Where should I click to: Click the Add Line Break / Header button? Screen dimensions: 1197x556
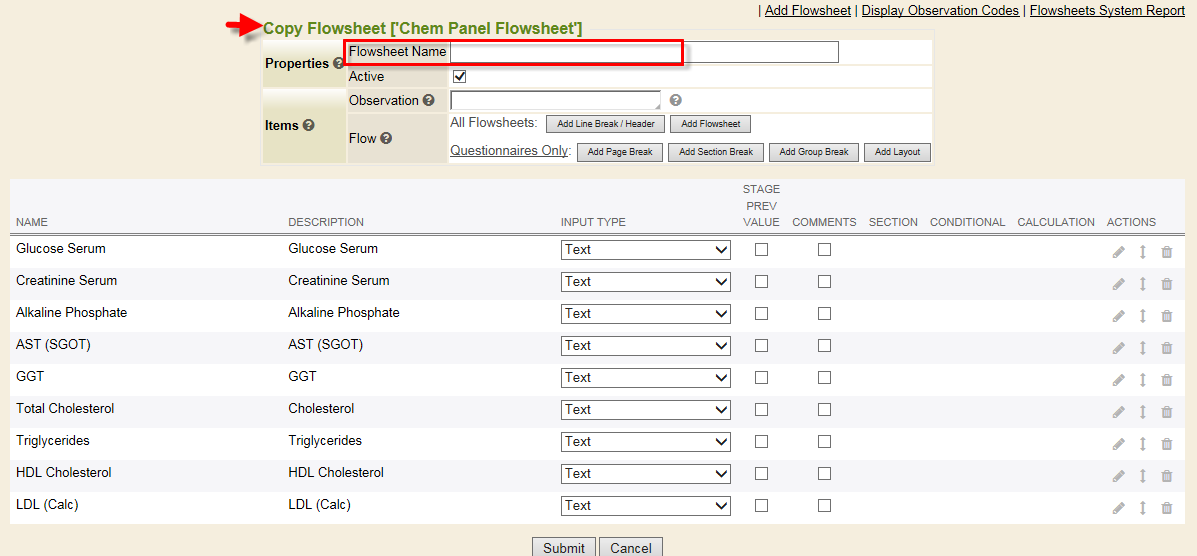coord(605,124)
